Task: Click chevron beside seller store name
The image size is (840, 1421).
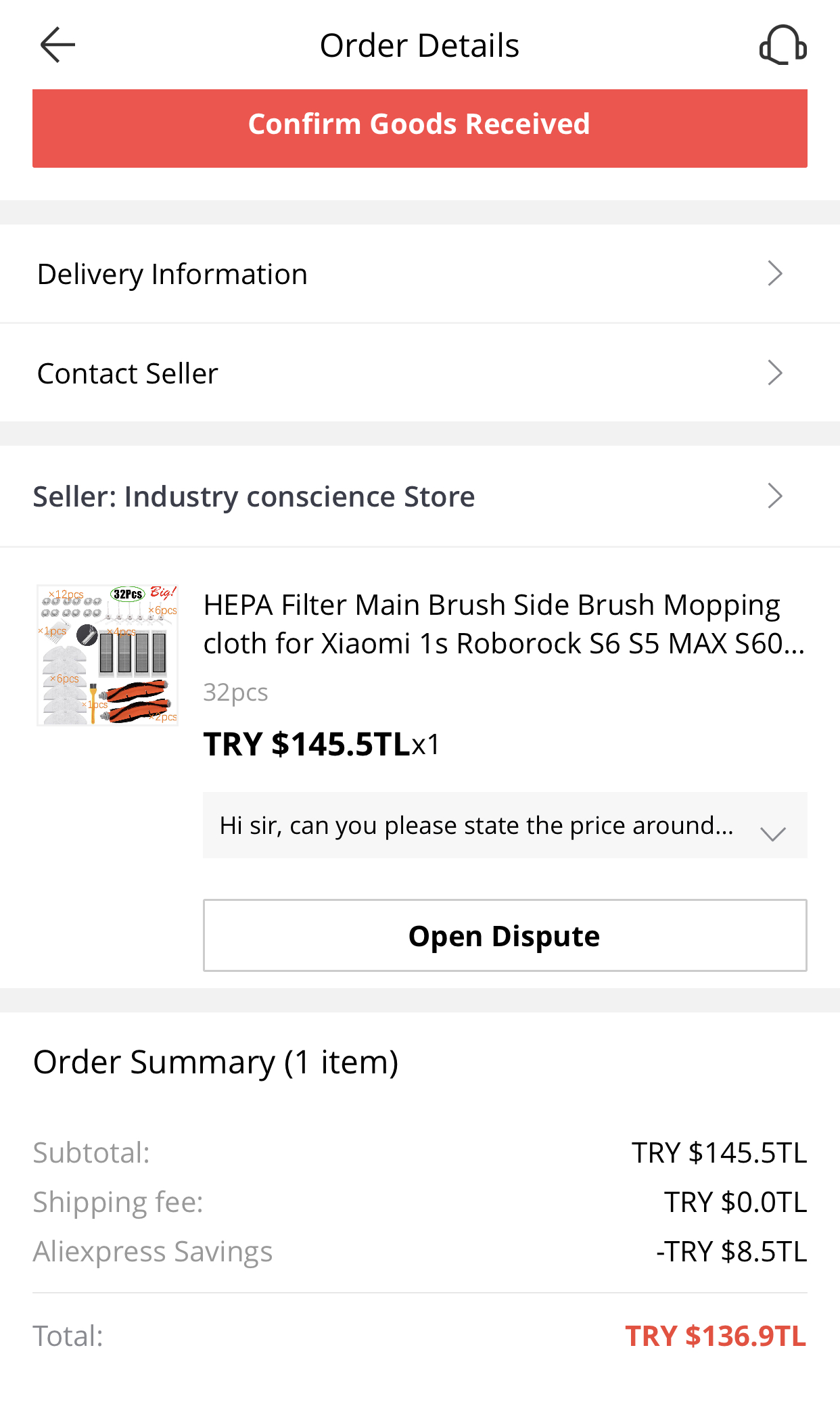Action: tap(775, 496)
